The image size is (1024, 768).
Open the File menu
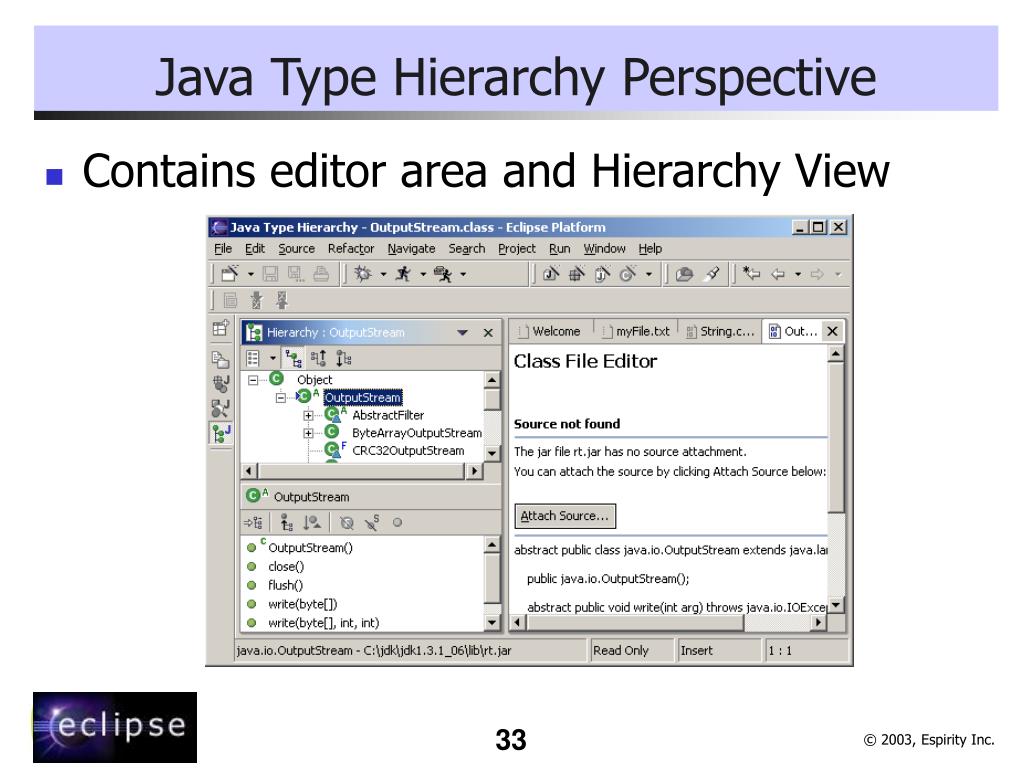tap(223, 249)
